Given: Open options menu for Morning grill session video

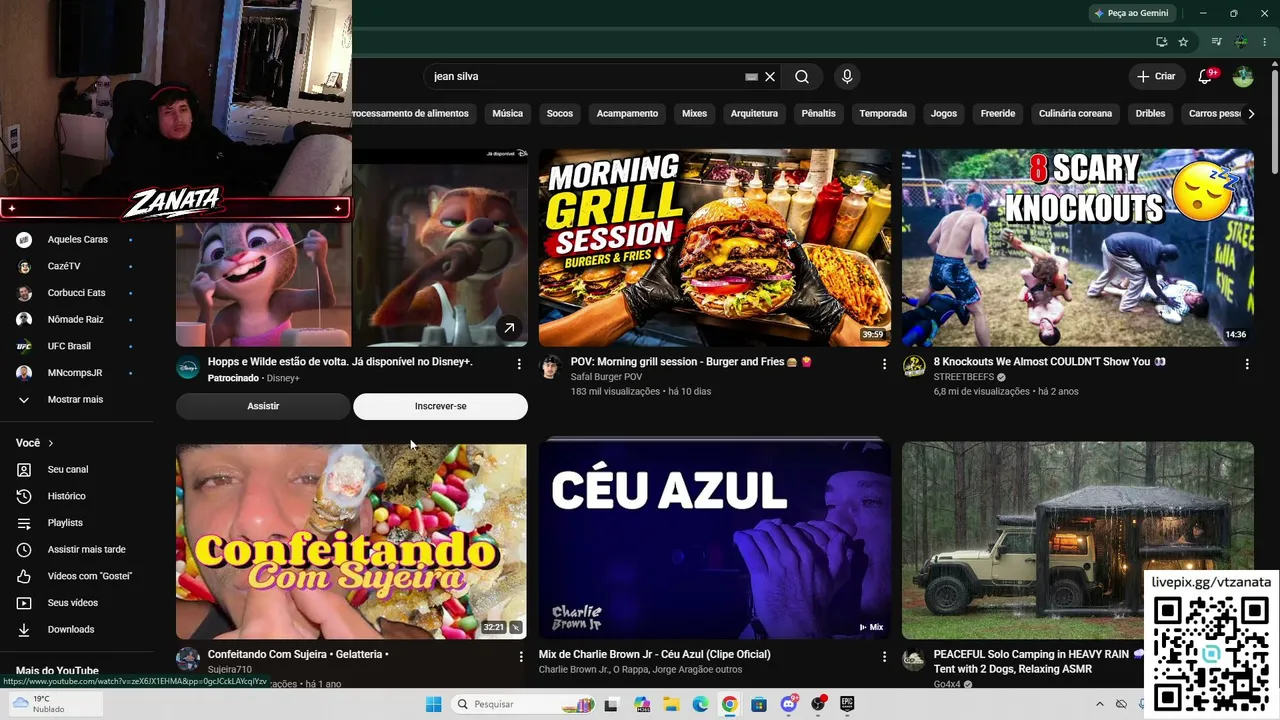Looking at the screenshot, I should pos(884,364).
